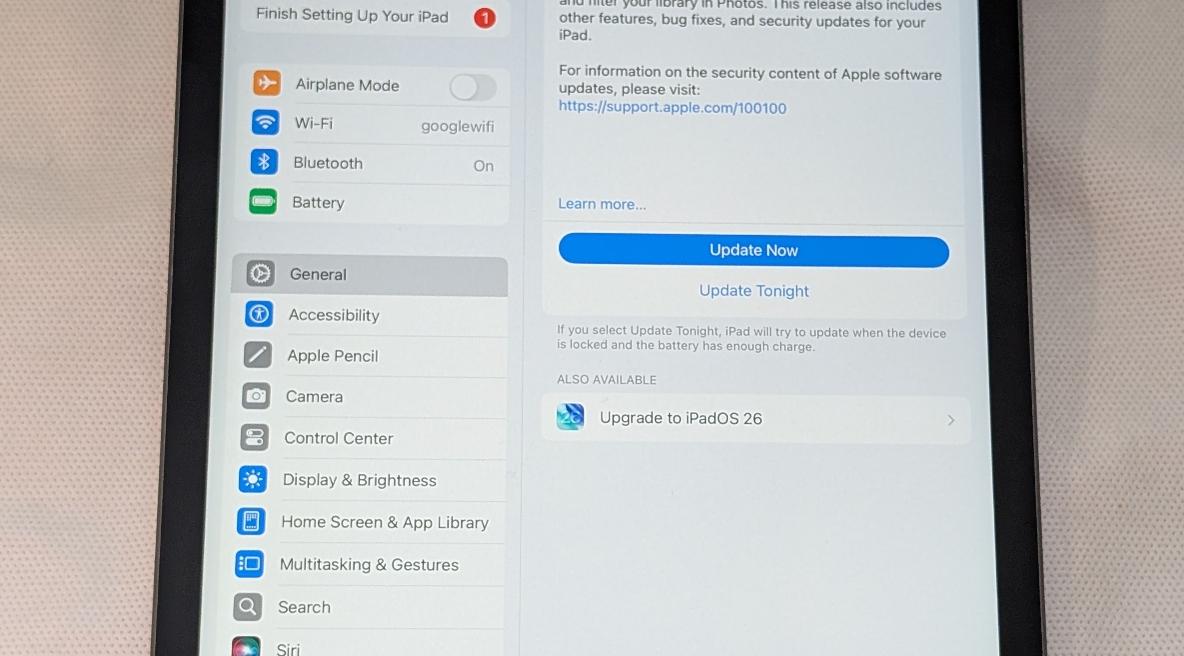Screen dimensions: 1184x656
Task: Tap the iPadOS 26 upgrade icon
Action: point(570,417)
